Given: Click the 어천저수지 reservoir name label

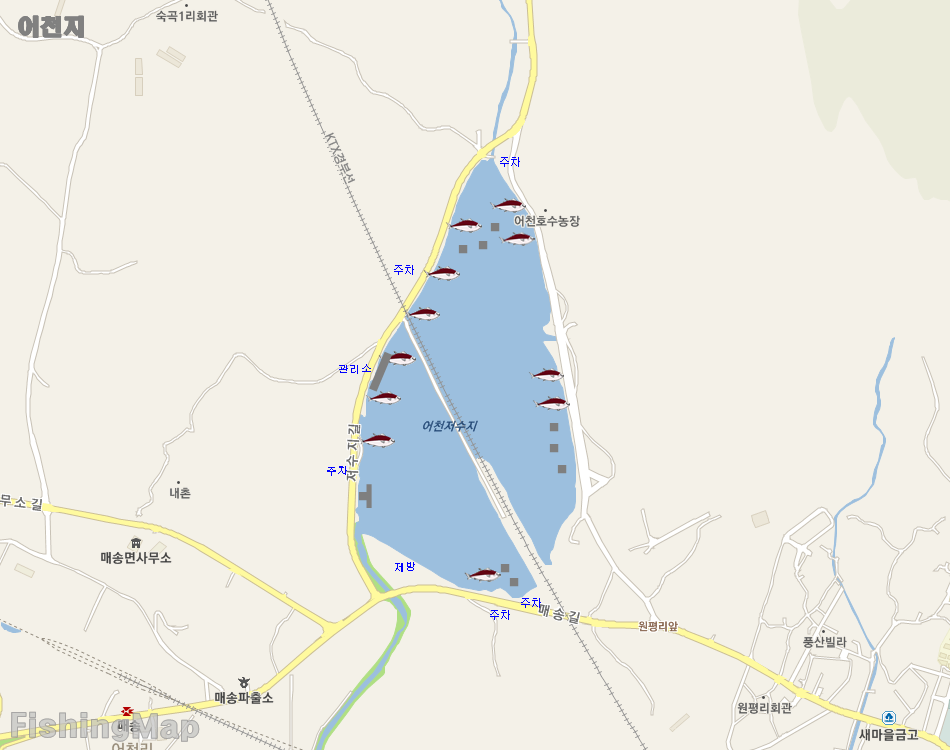Looking at the screenshot, I should point(450,426).
